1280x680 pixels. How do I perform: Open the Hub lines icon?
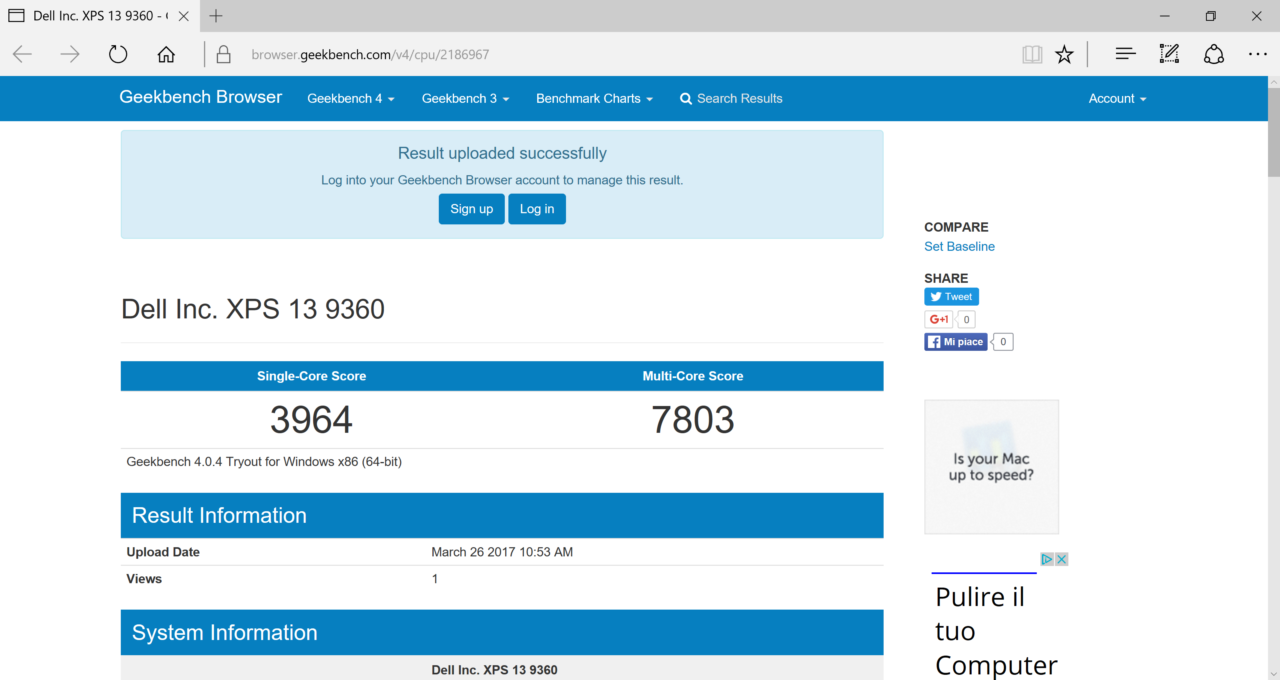1125,54
